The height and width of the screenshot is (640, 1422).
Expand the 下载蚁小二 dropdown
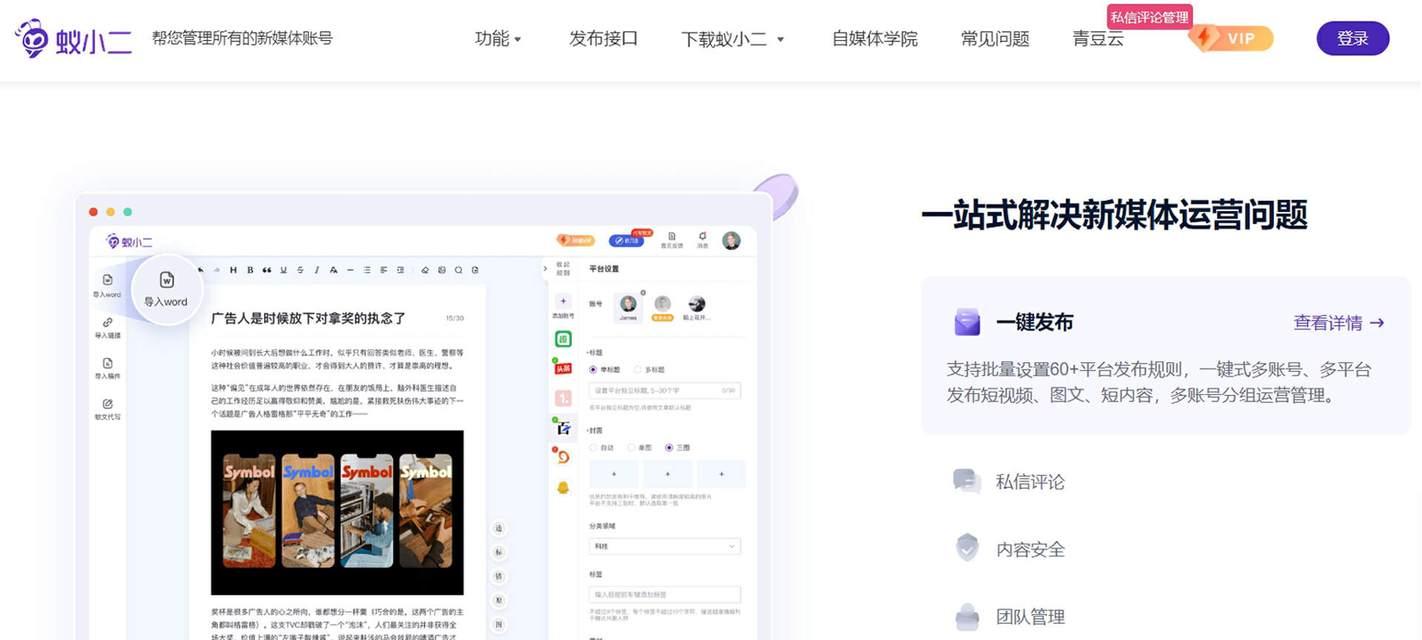[733, 39]
